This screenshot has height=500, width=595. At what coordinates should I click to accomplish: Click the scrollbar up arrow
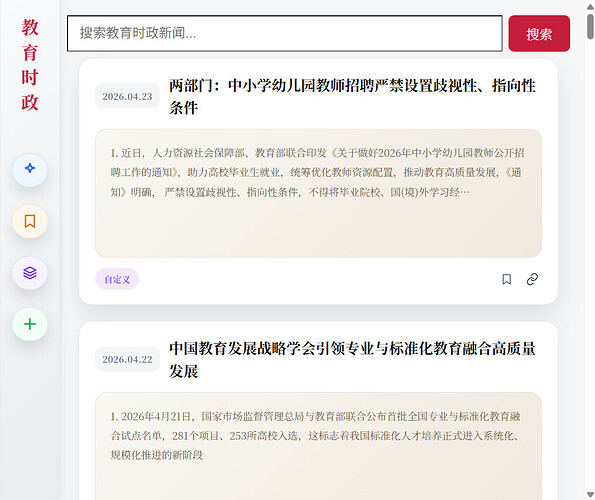click(590, 6)
